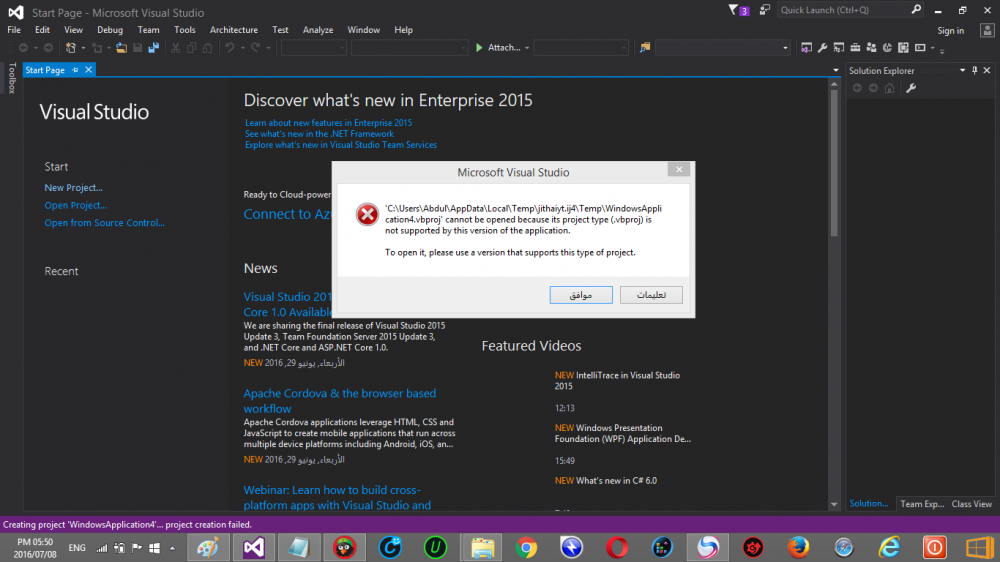The height and width of the screenshot is (562, 1000).
Task: Click Explore what's new in Team Services link
Action: pos(341,145)
